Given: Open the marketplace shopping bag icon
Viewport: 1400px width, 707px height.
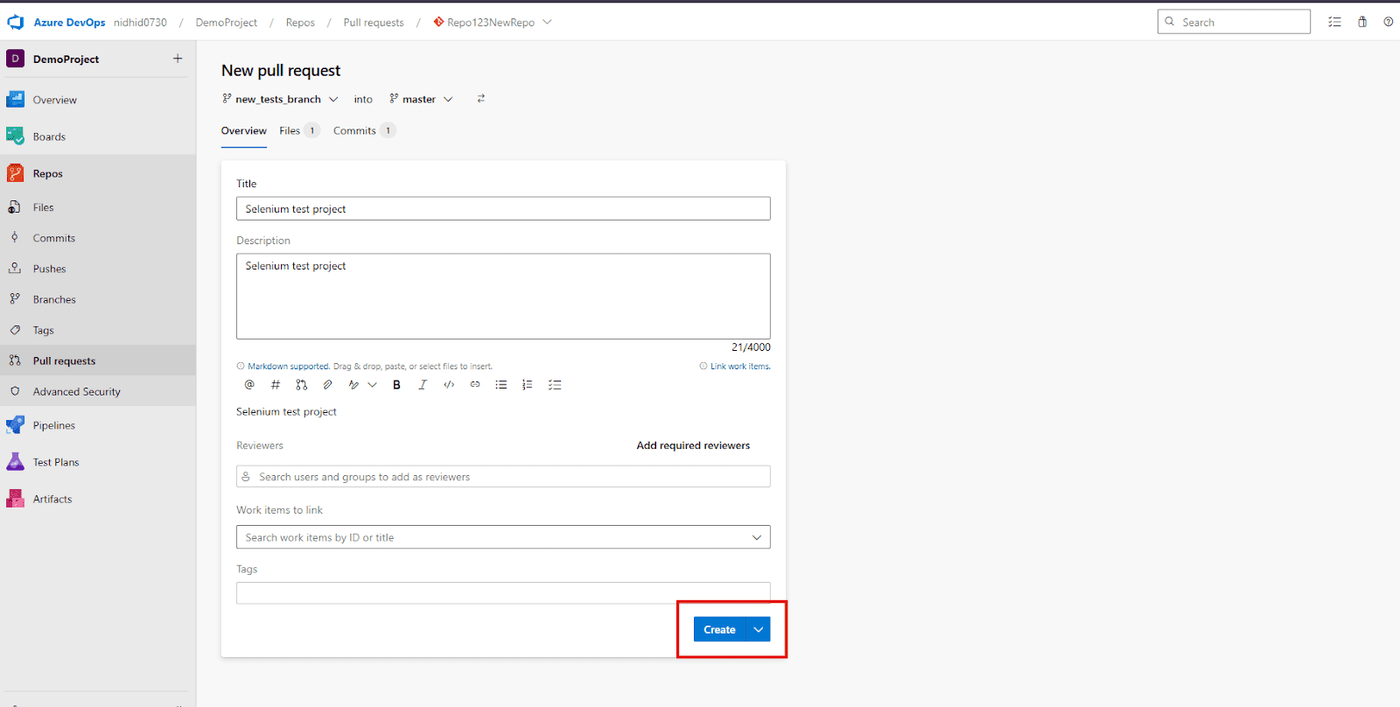Looking at the screenshot, I should (1362, 22).
